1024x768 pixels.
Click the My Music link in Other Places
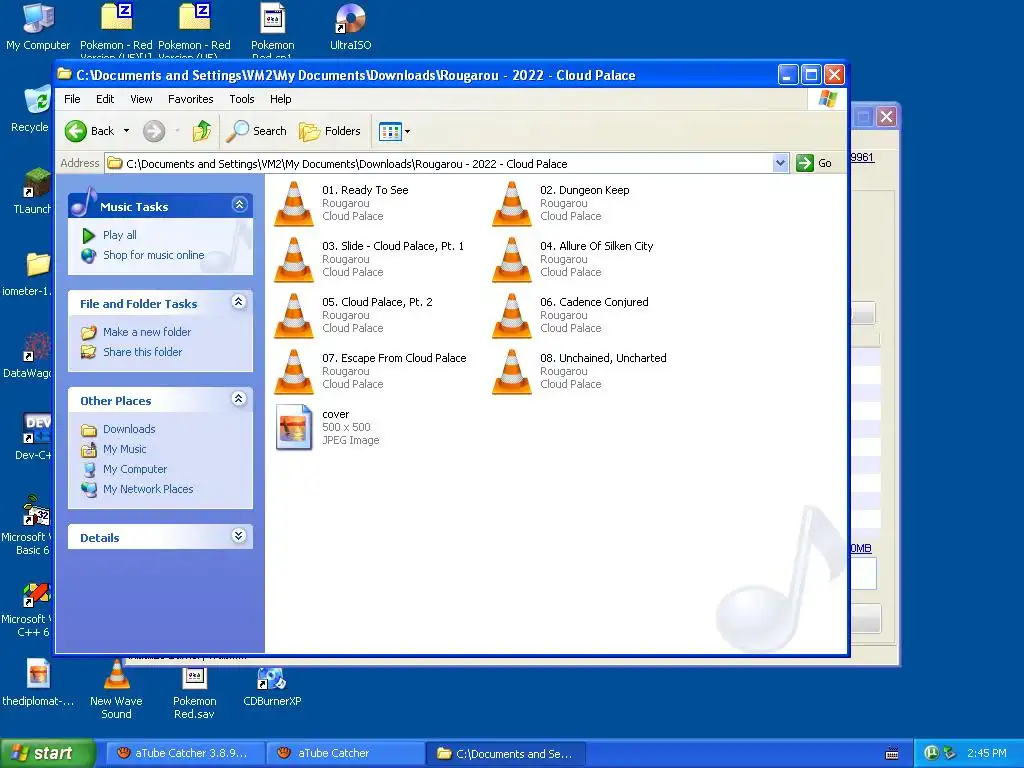[125, 449]
